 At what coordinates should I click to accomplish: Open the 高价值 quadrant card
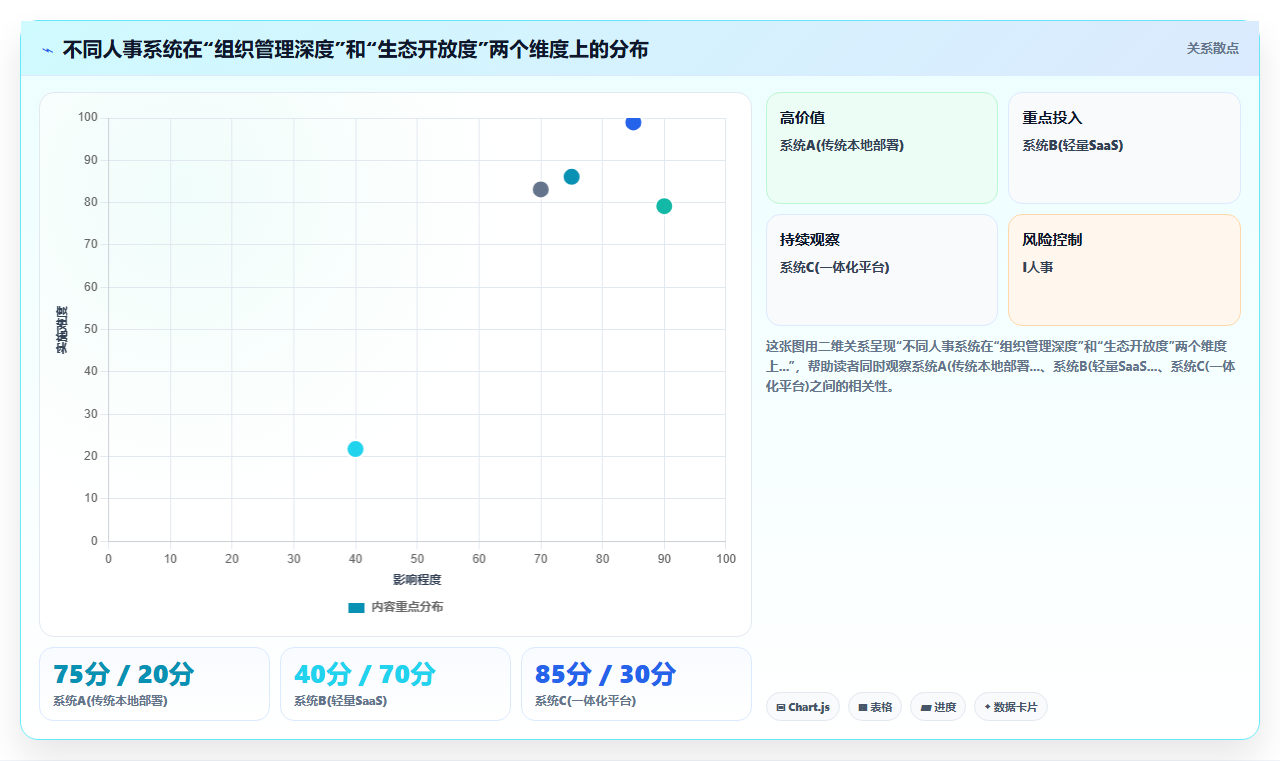pyautogui.click(x=882, y=148)
